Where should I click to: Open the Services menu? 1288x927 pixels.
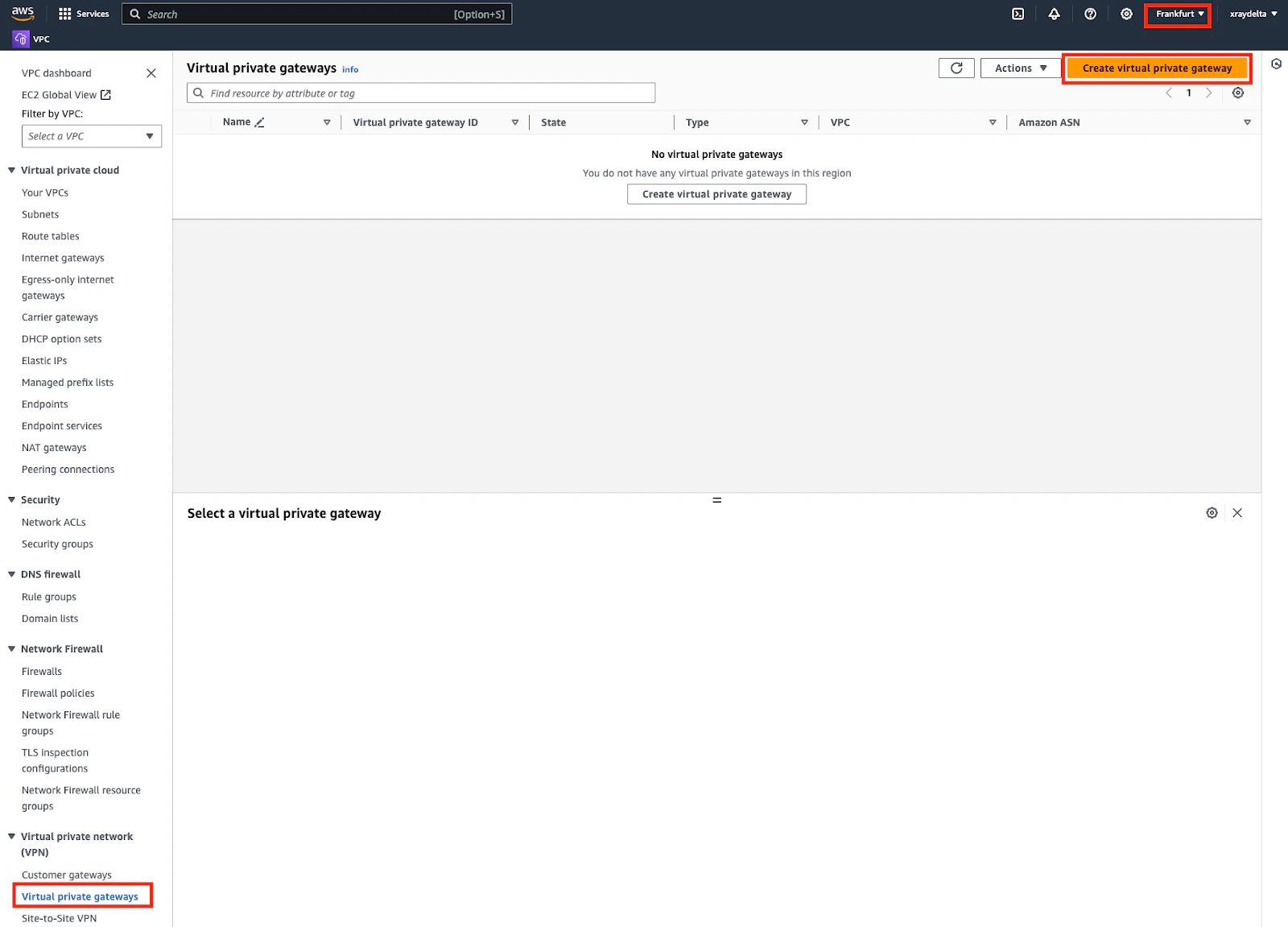pos(84,14)
